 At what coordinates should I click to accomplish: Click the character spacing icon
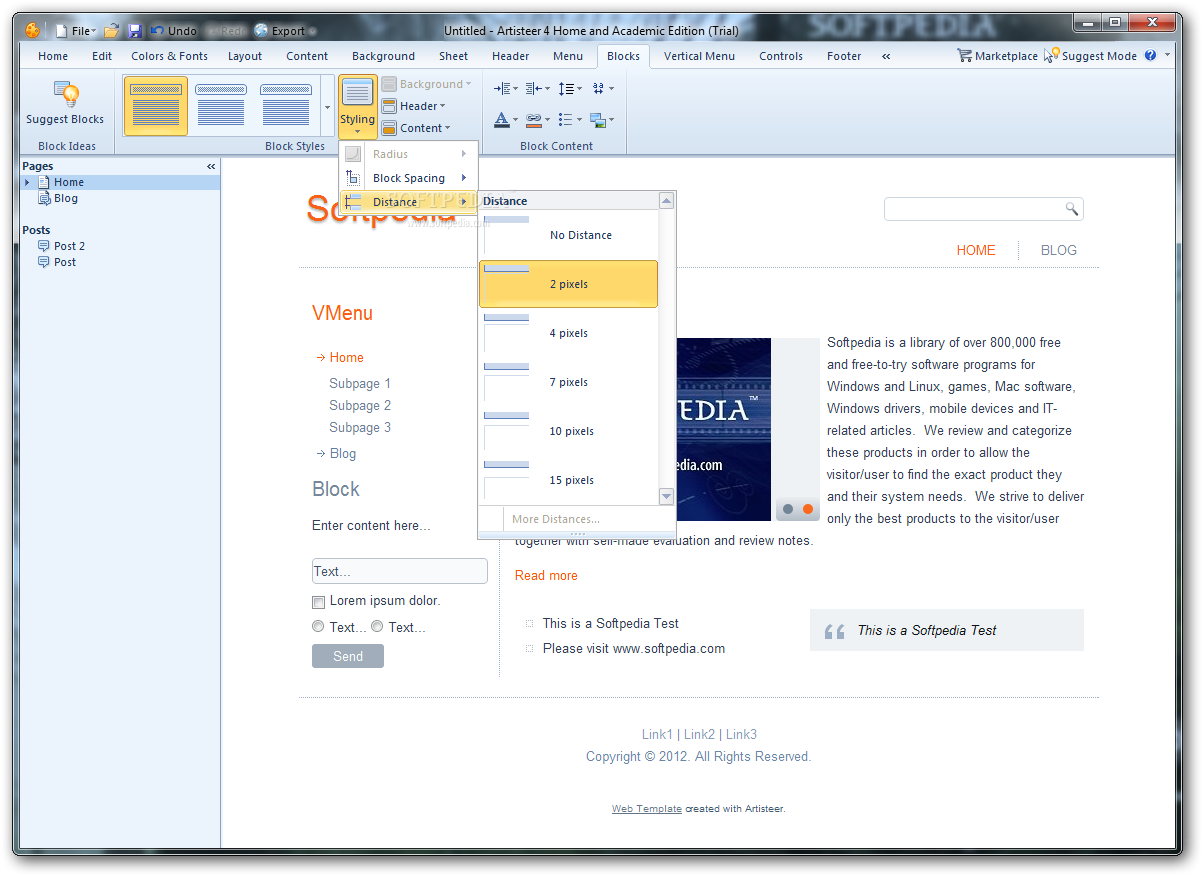[x=602, y=89]
